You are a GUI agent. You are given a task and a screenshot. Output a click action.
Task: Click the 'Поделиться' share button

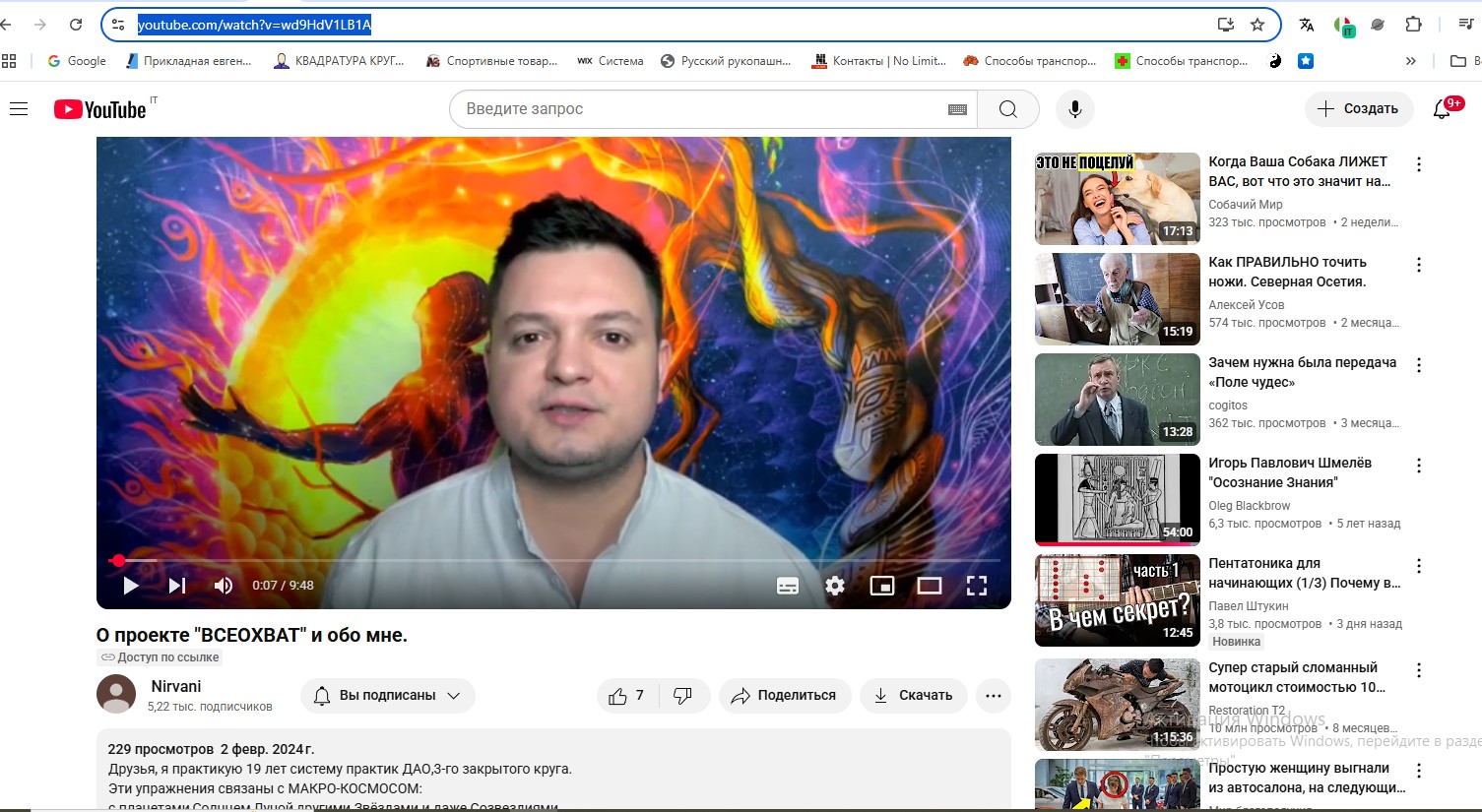pyautogui.click(x=784, y=696)
